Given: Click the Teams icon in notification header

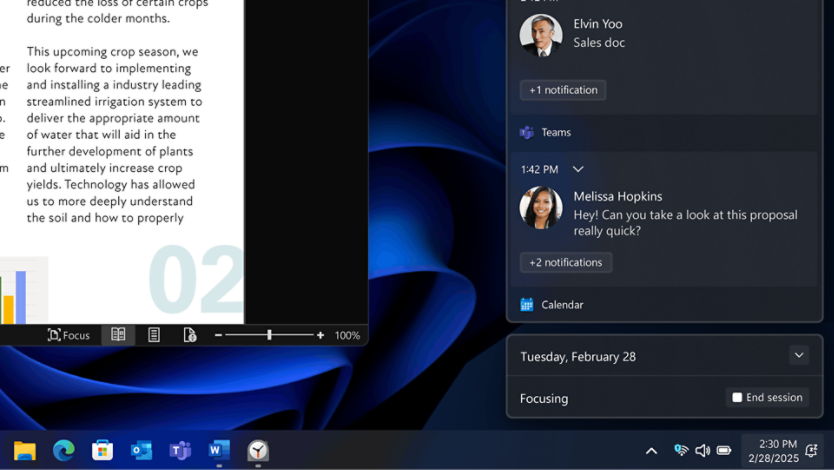Looking at the screenshot, I should tap(527, 132).
